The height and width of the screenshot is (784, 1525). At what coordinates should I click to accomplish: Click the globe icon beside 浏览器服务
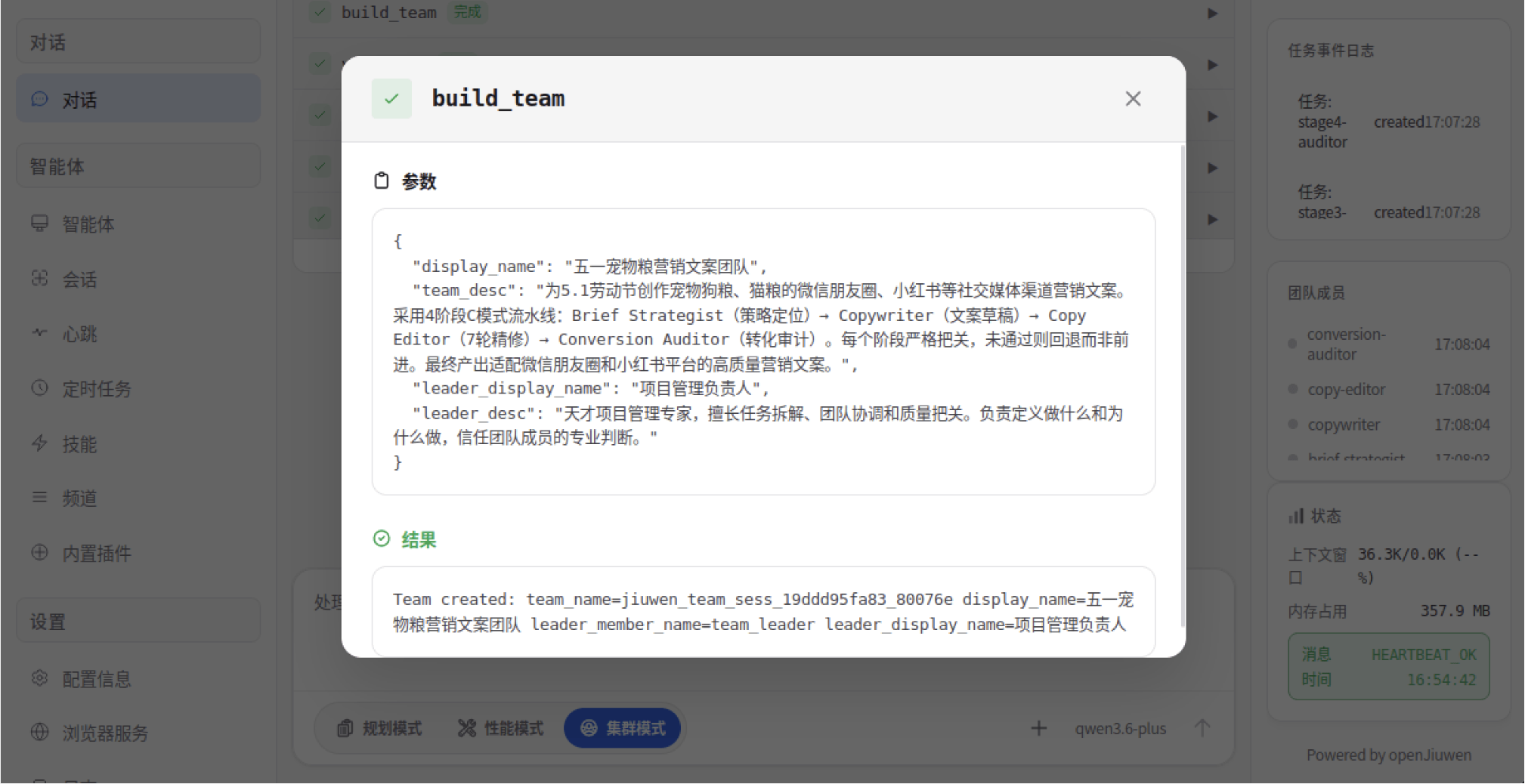pos(39,732)
